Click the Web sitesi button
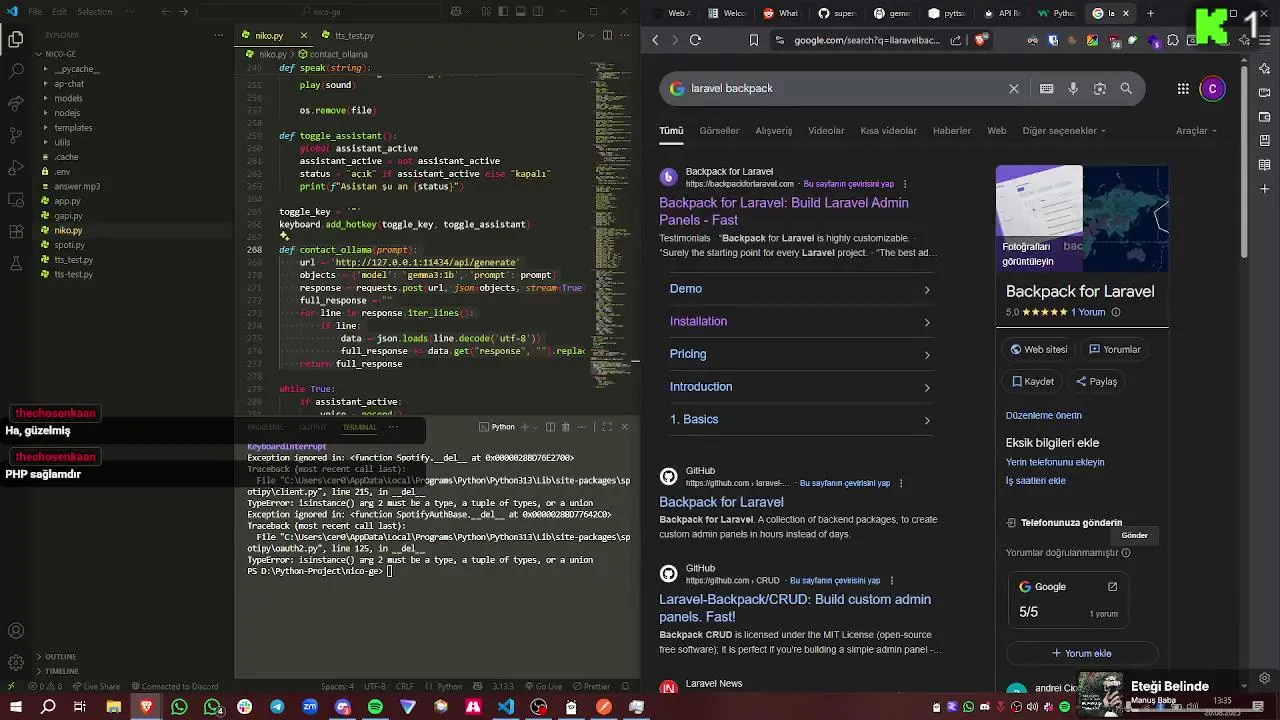The height and width of the screenshot is (720, 1280). 1039,349
